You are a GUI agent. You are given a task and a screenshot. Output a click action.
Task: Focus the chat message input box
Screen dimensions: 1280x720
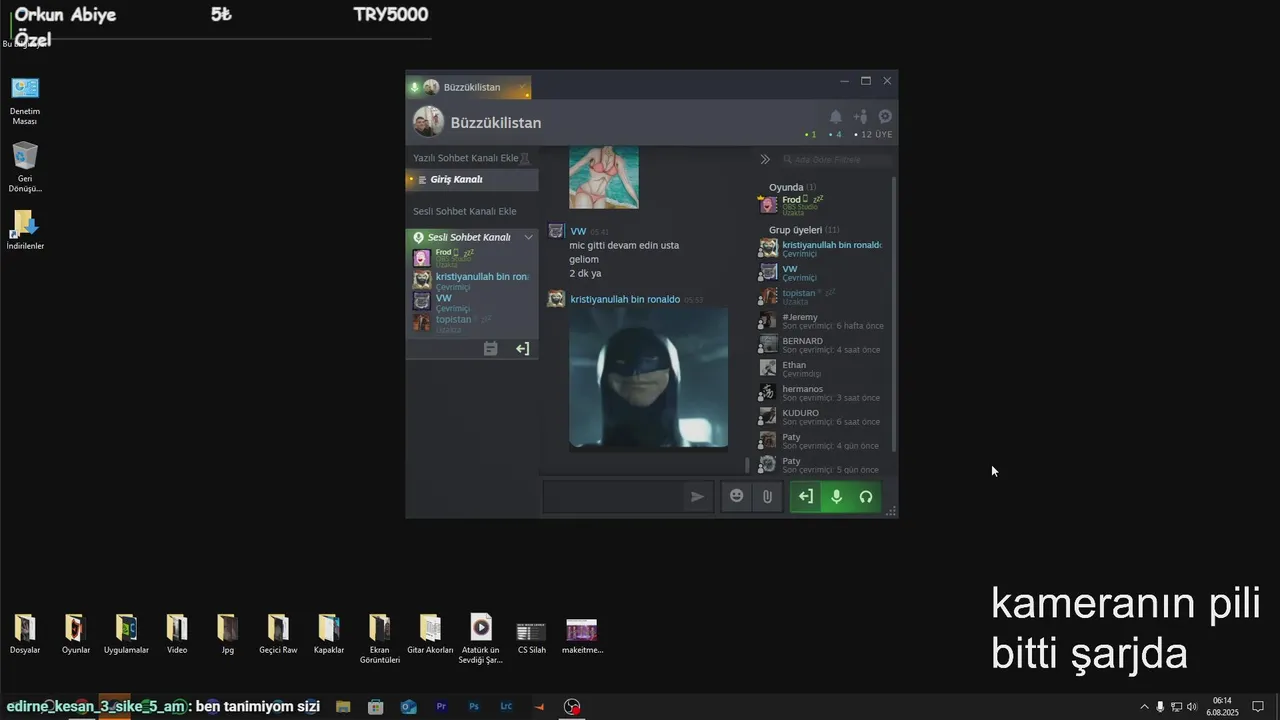click(614, 496)
